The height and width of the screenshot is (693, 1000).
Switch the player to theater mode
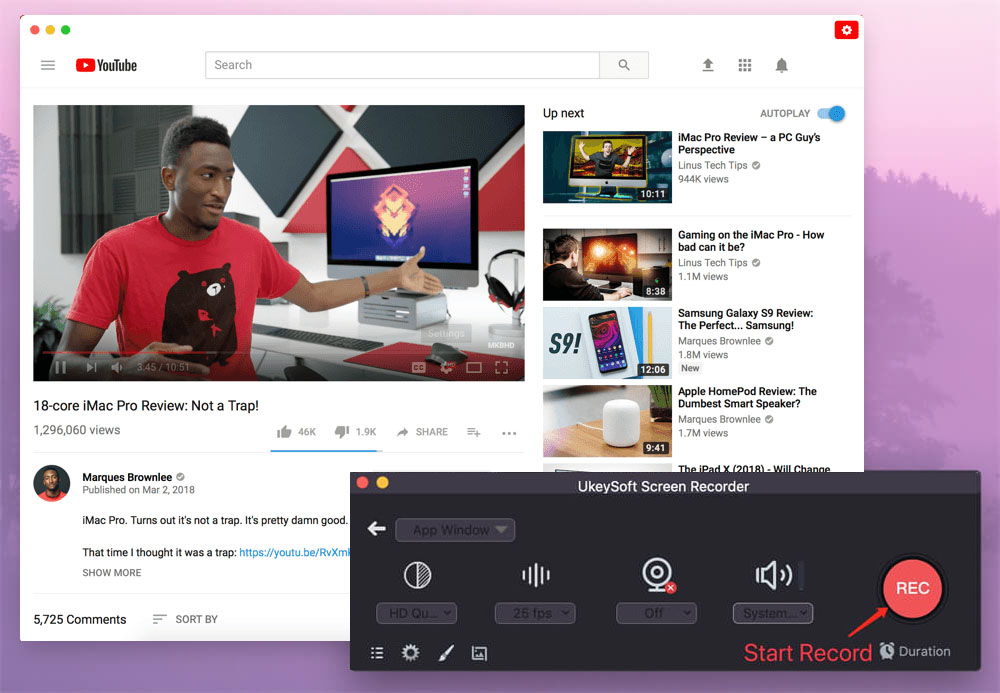tap(474, 367)
